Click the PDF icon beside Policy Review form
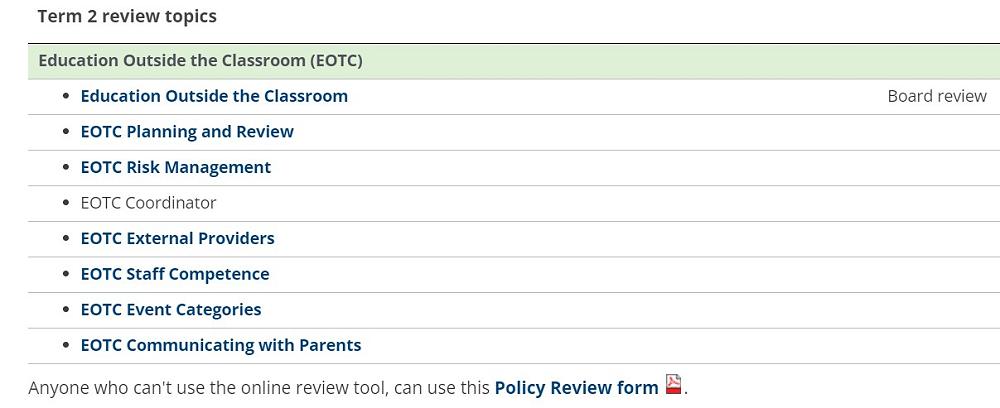Image resolution: width=1000 pixels, height=408 pixels. [674, 385]
